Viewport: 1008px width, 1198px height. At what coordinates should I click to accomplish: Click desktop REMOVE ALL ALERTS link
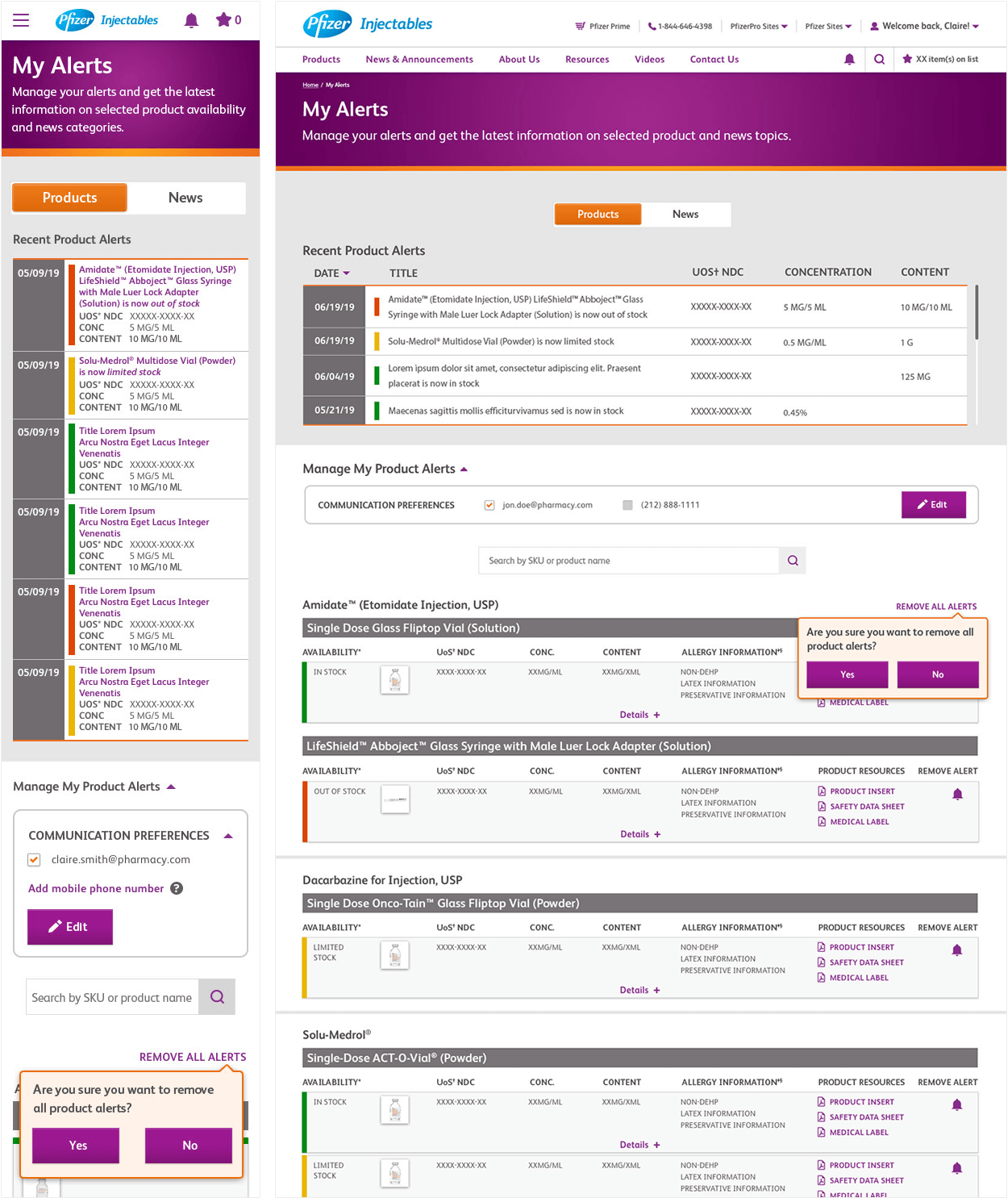pyautogui.click(x=936, y=607)
